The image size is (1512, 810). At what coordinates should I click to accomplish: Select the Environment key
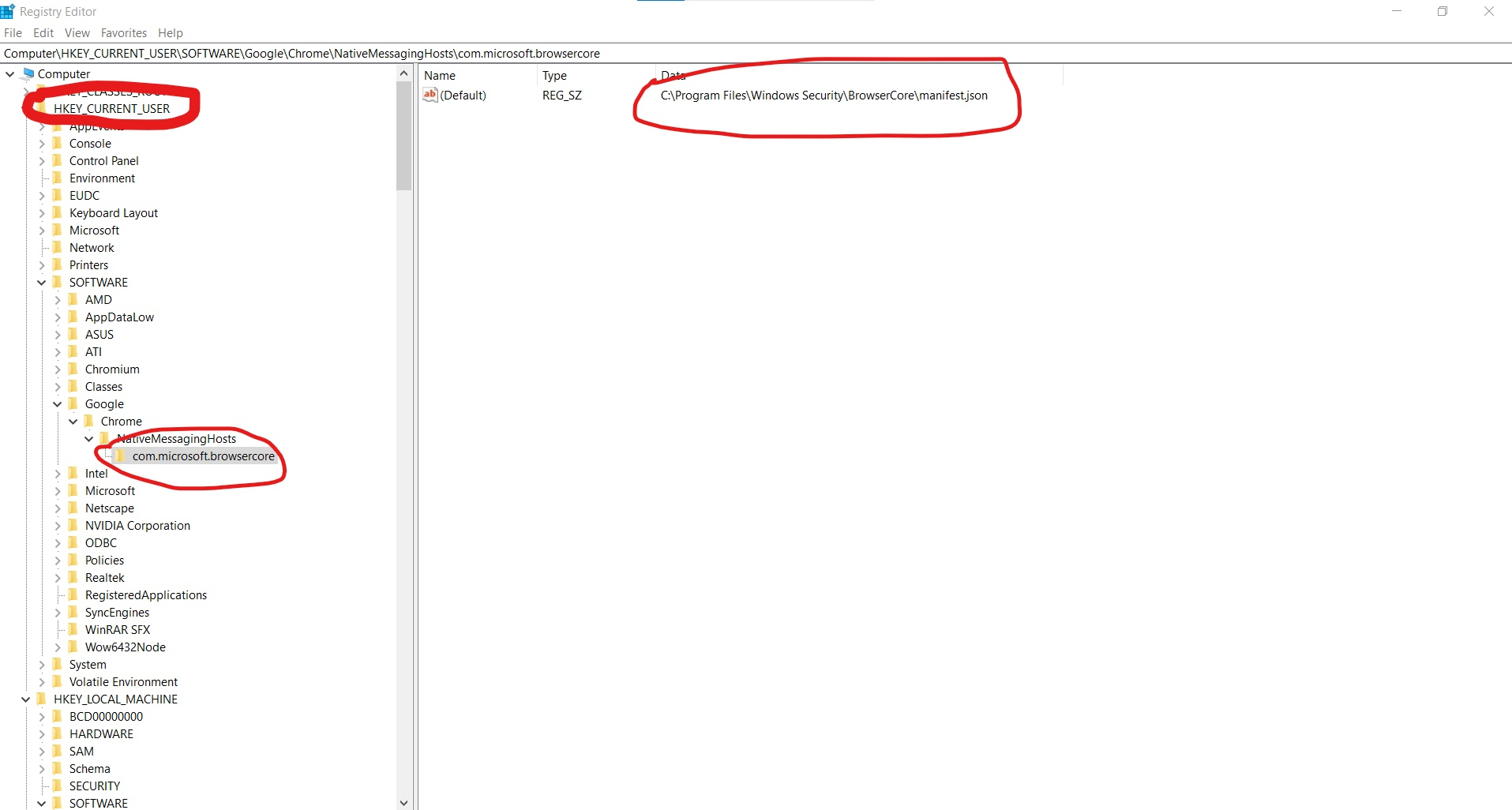point(102,178)
